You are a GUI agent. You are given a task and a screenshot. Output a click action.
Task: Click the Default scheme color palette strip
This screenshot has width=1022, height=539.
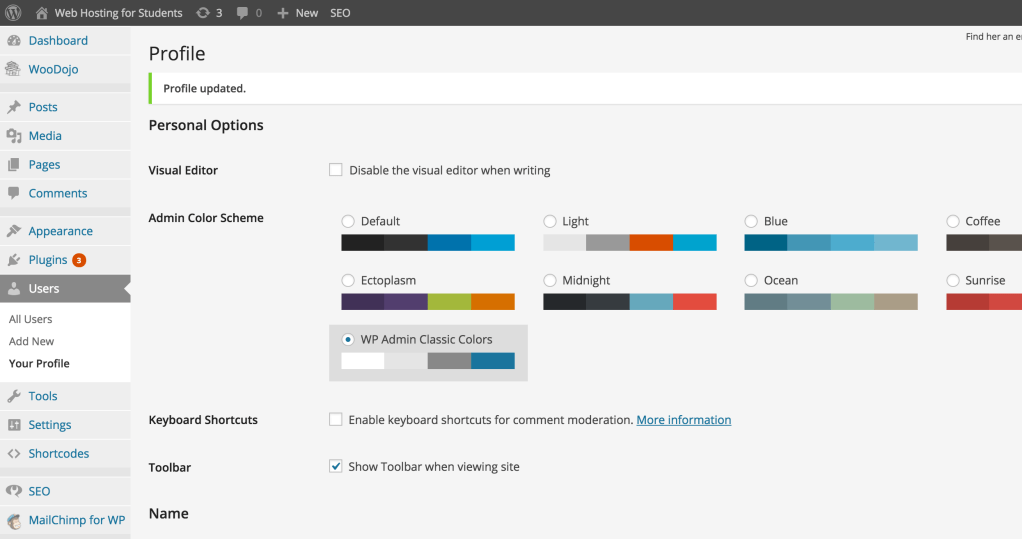[428, 242]
